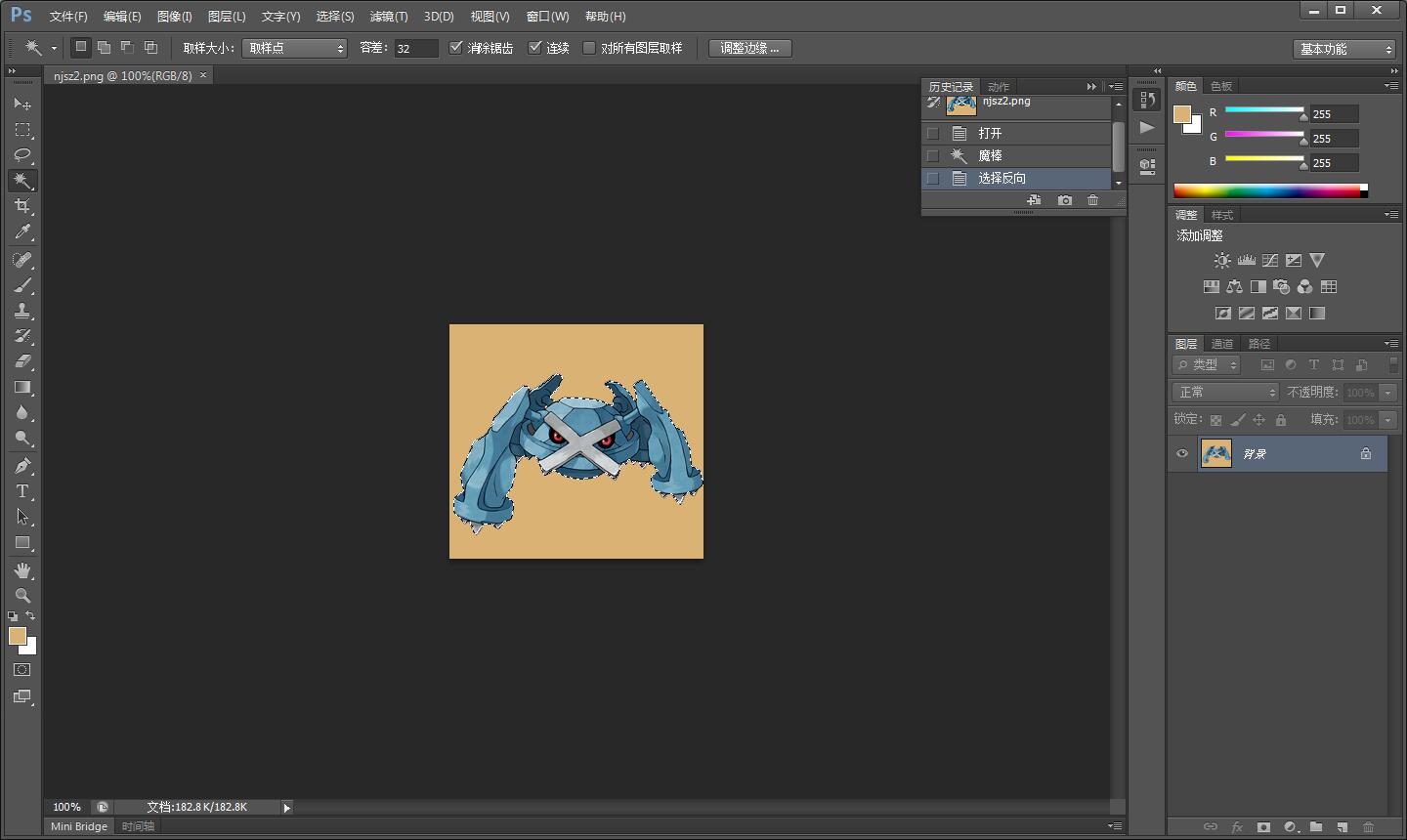The height and width of the screenshot is (840, 1407).
Task: Hide the 背景 layer visibility eye
Action: [1182, 453]
